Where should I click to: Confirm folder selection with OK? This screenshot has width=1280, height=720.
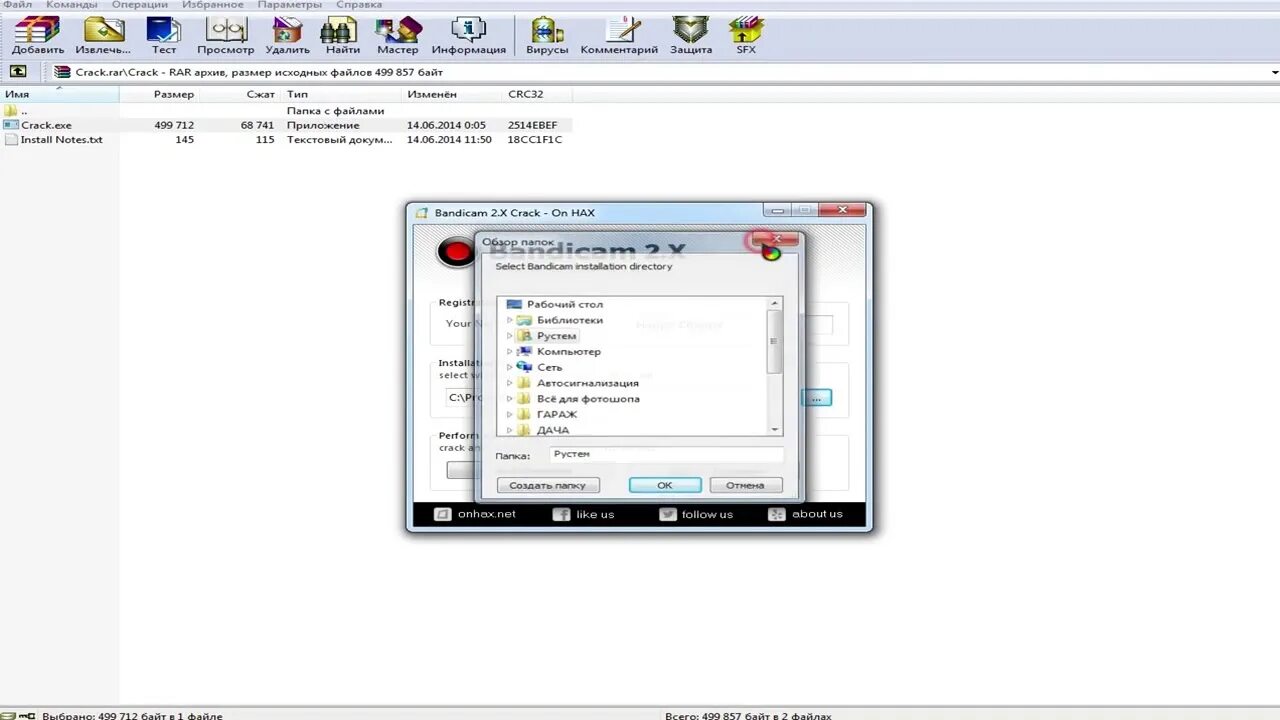[665, 485]
